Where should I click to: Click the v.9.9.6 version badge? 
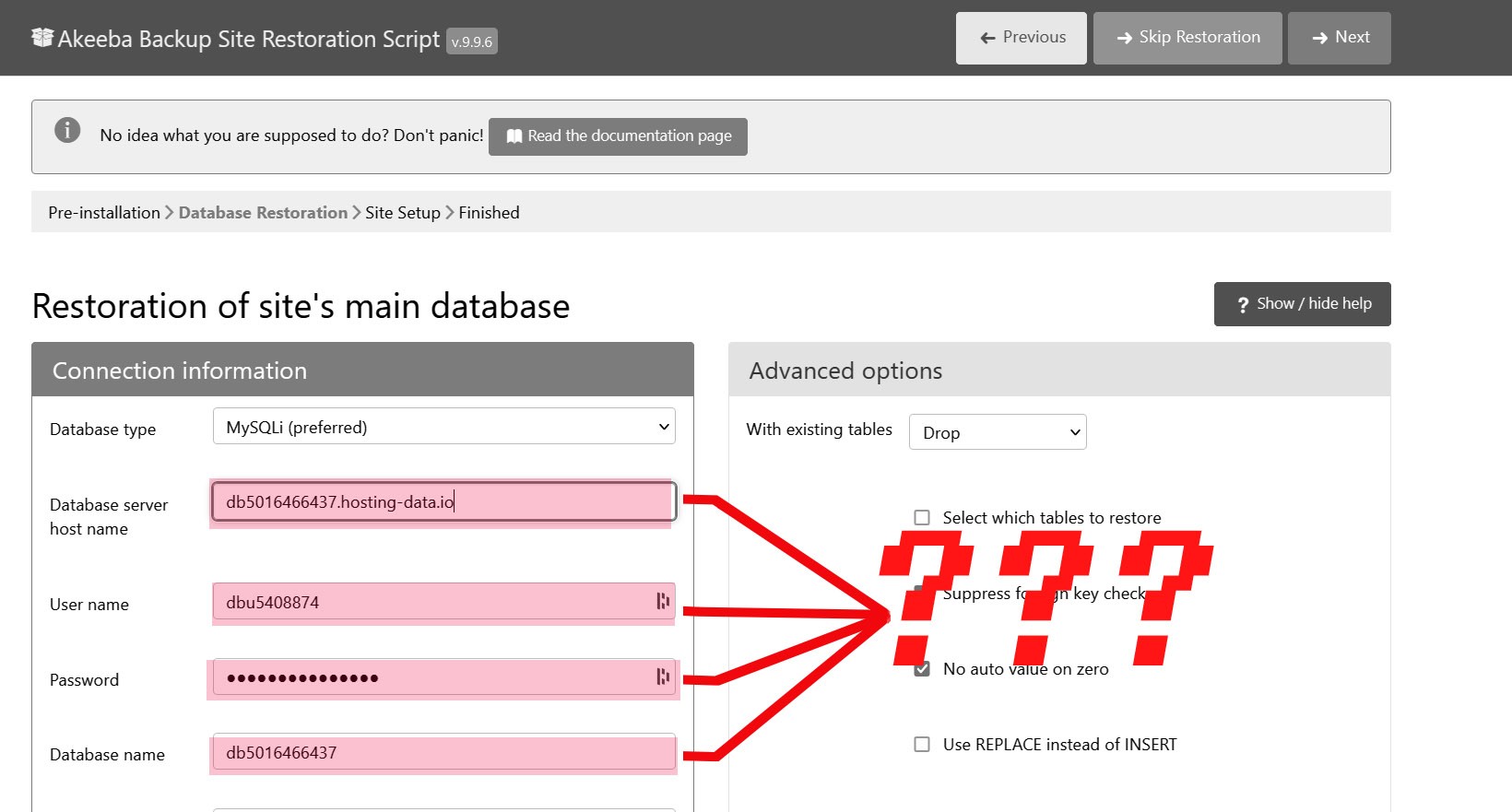(x=472, y=41)
